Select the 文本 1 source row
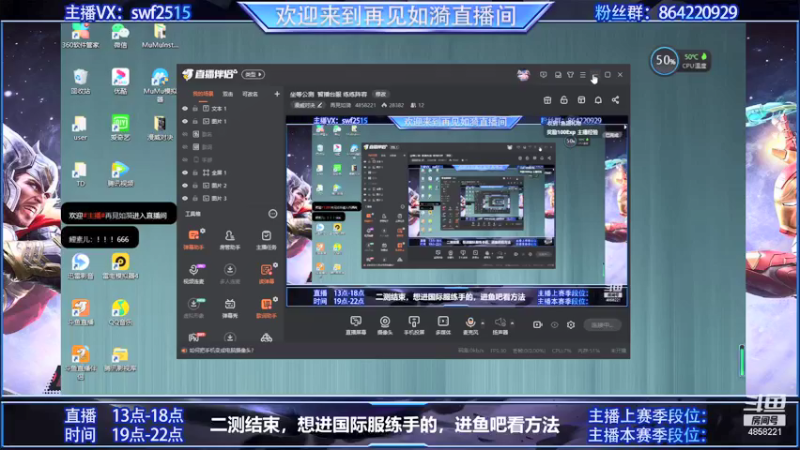 click(231, 109)
